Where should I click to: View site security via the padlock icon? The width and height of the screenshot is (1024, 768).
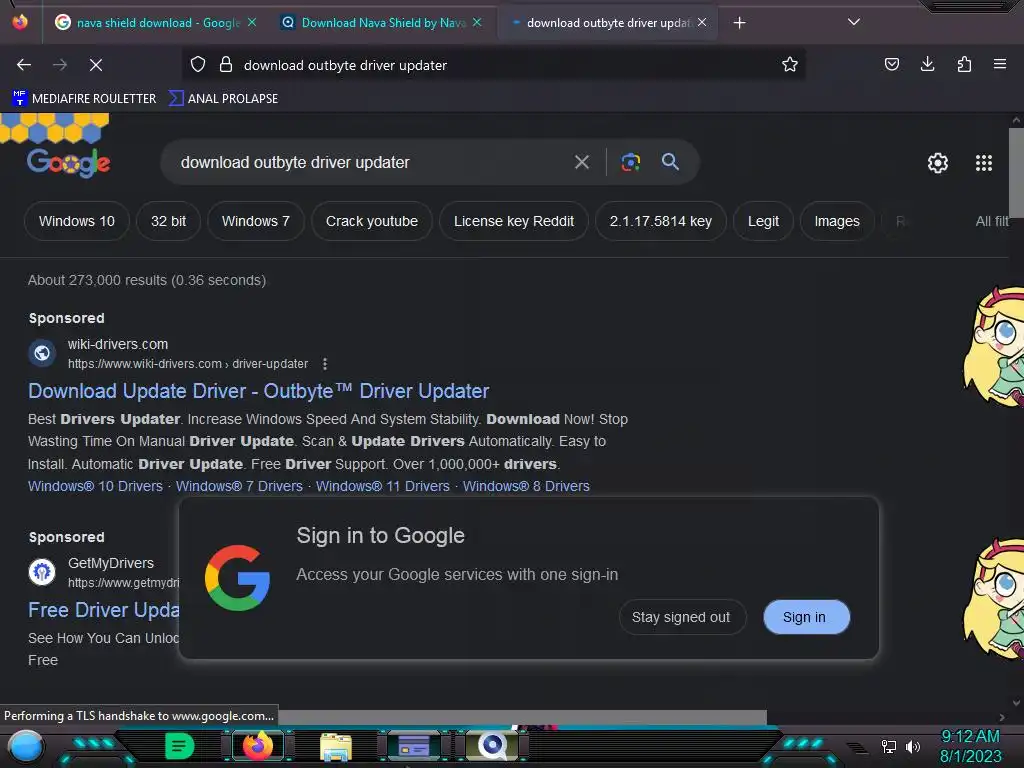point(226,64)
